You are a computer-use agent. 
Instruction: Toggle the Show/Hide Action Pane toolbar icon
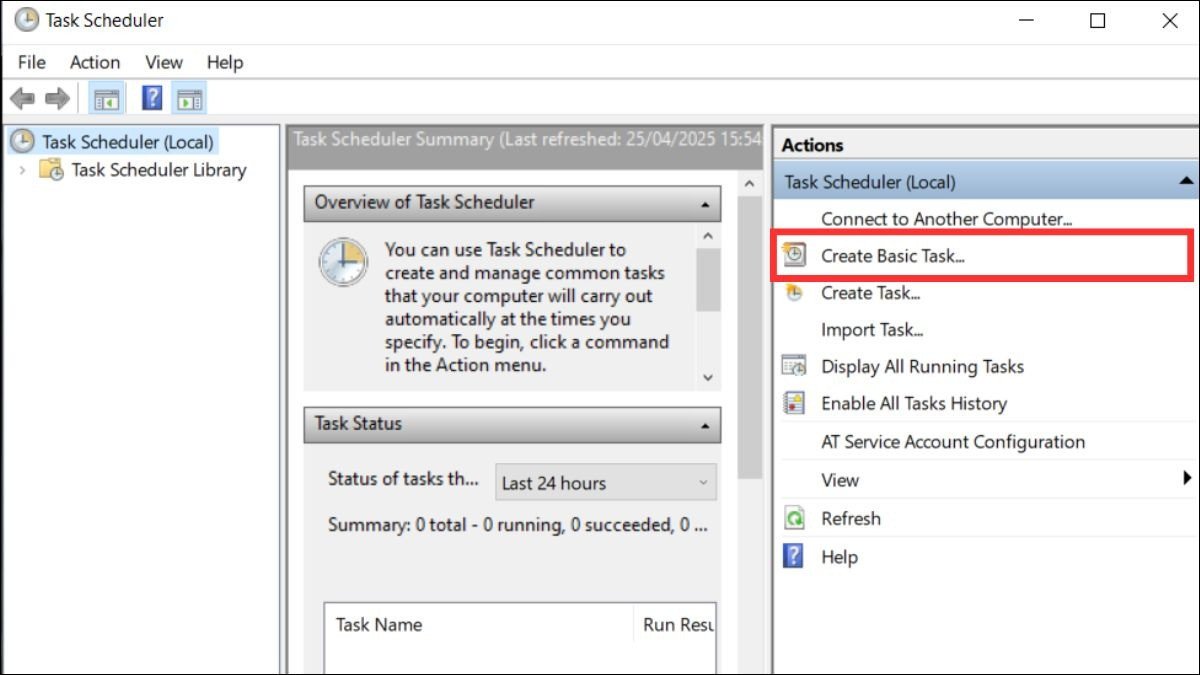click(189, 98)
